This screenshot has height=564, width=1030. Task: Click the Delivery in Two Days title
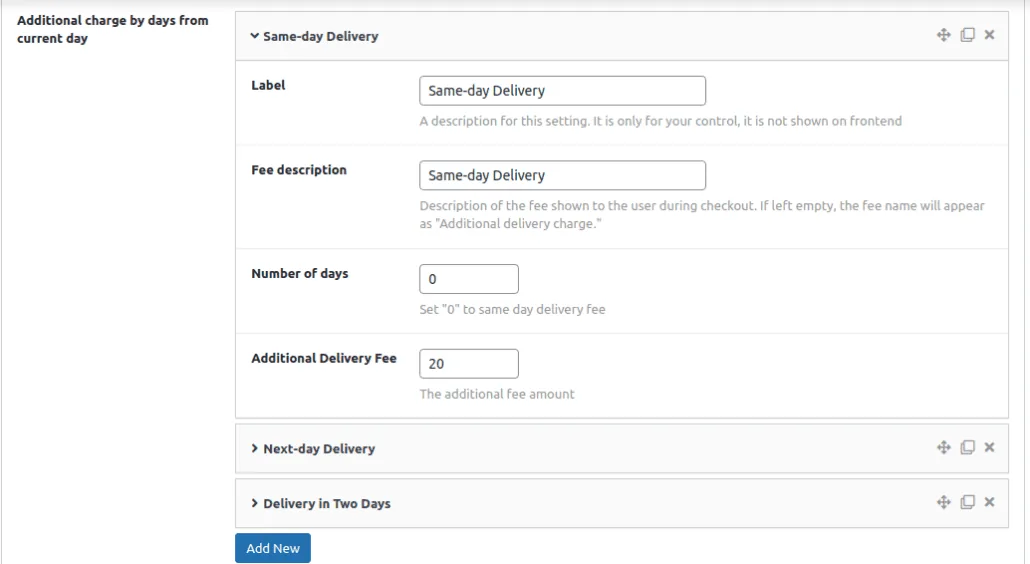pos(327,504)
